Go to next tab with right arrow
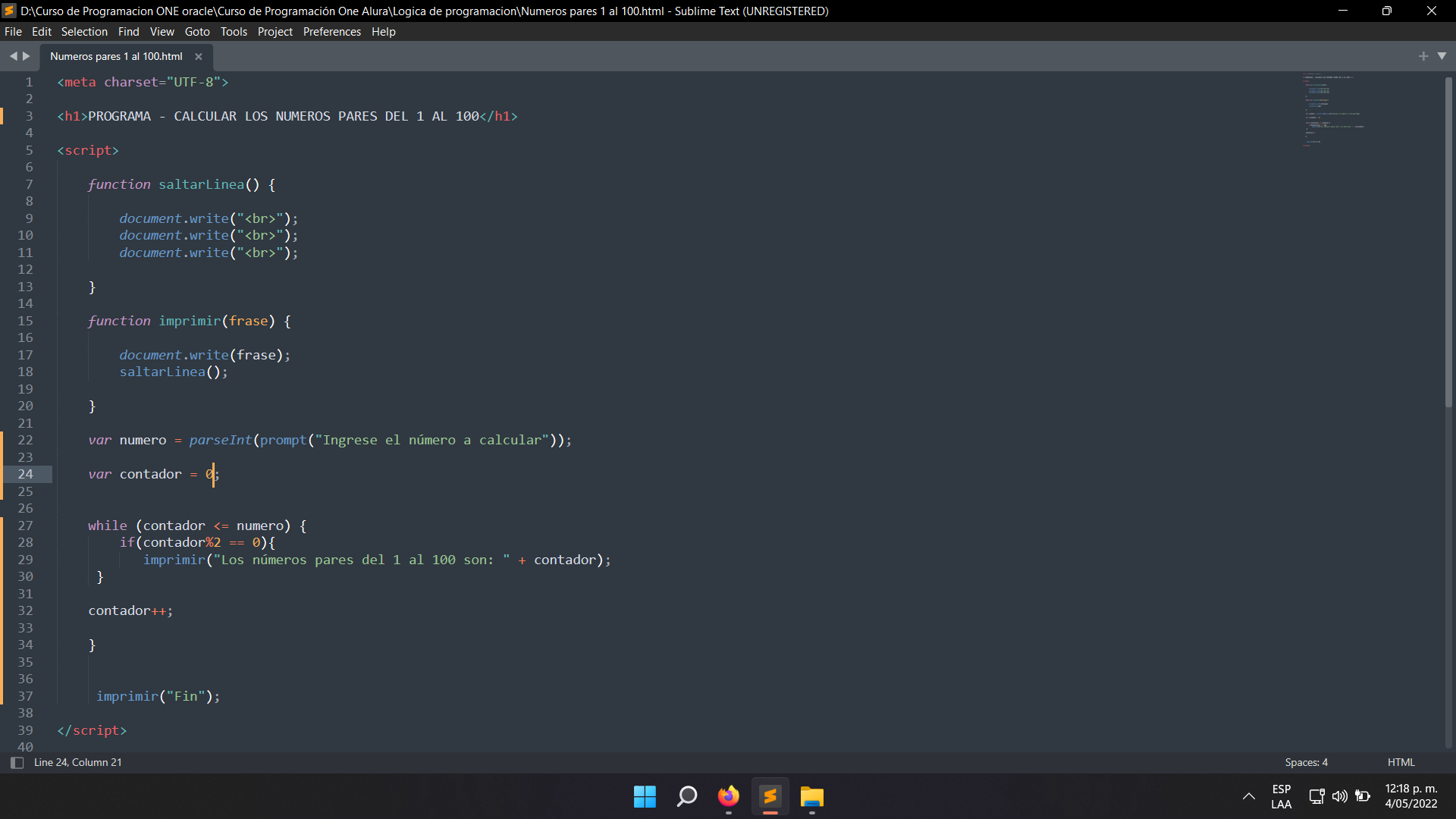This screenshot has height=819, width=1456. [x=27, y=56]
